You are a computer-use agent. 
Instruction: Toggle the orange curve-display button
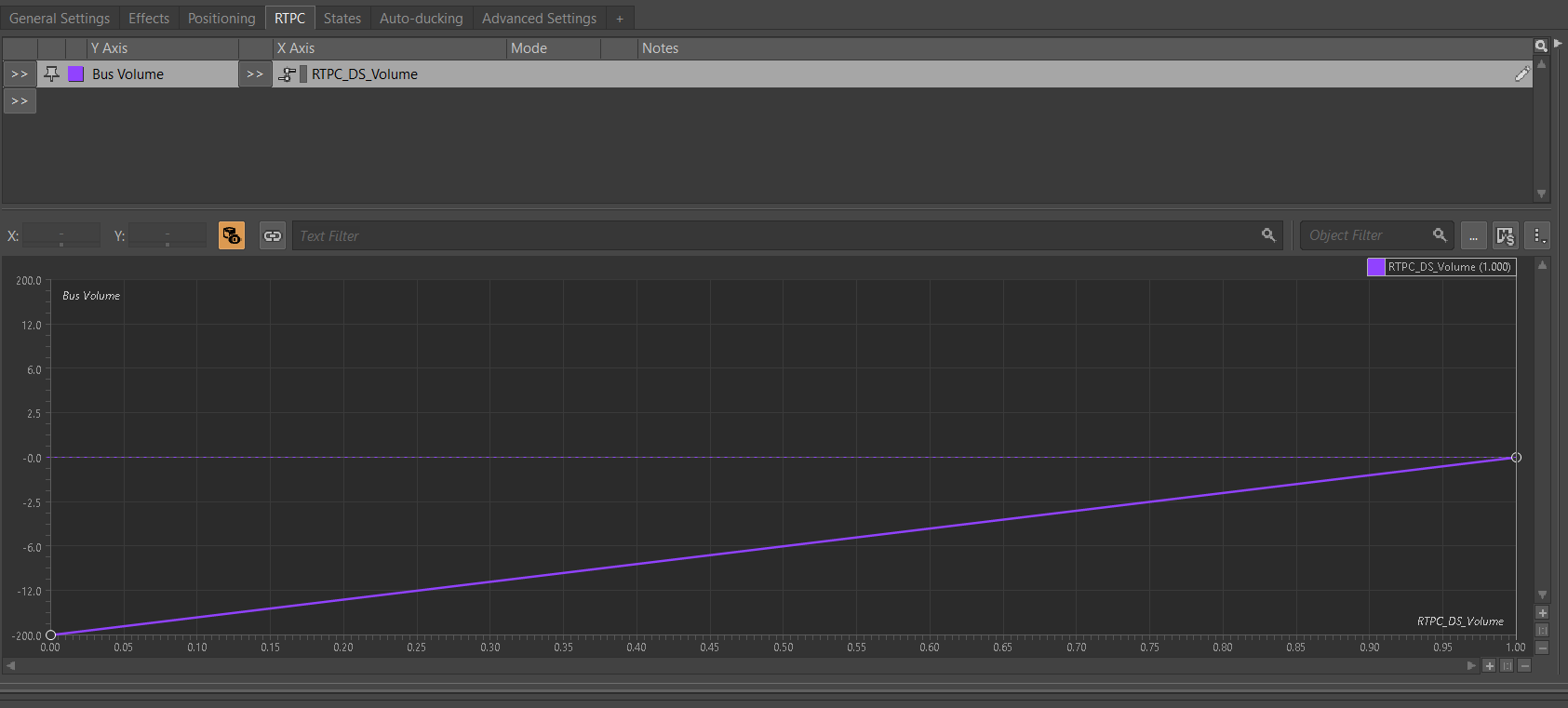coord(232,235)
